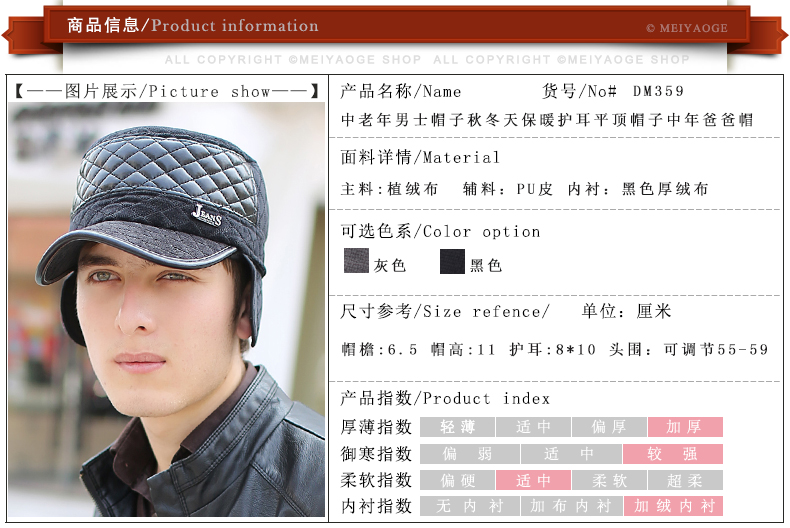Select the 偏弱 cell in 御寒指数 row

pyautogui.click(x=470, y=454)
